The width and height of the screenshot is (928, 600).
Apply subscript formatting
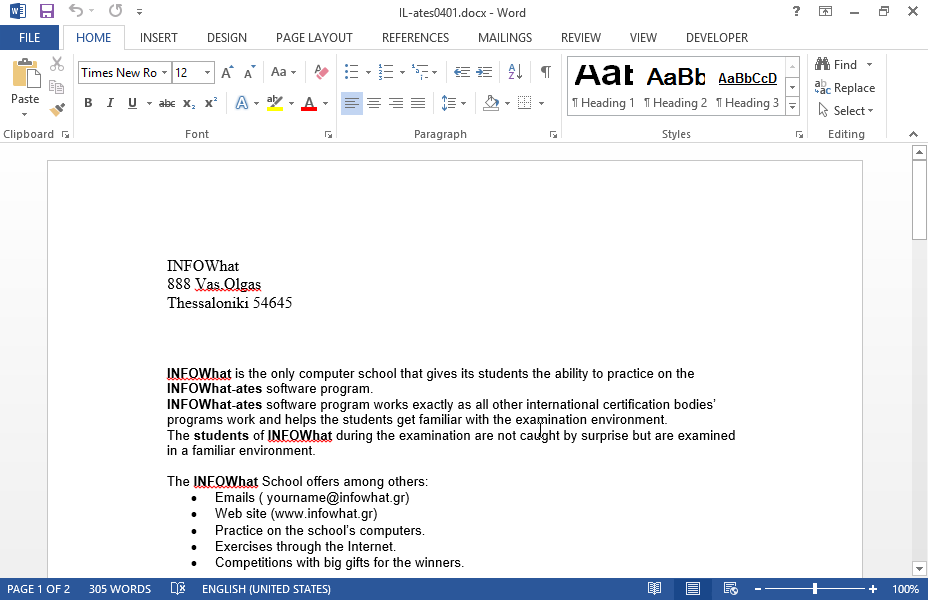click(x=189, y=104)
